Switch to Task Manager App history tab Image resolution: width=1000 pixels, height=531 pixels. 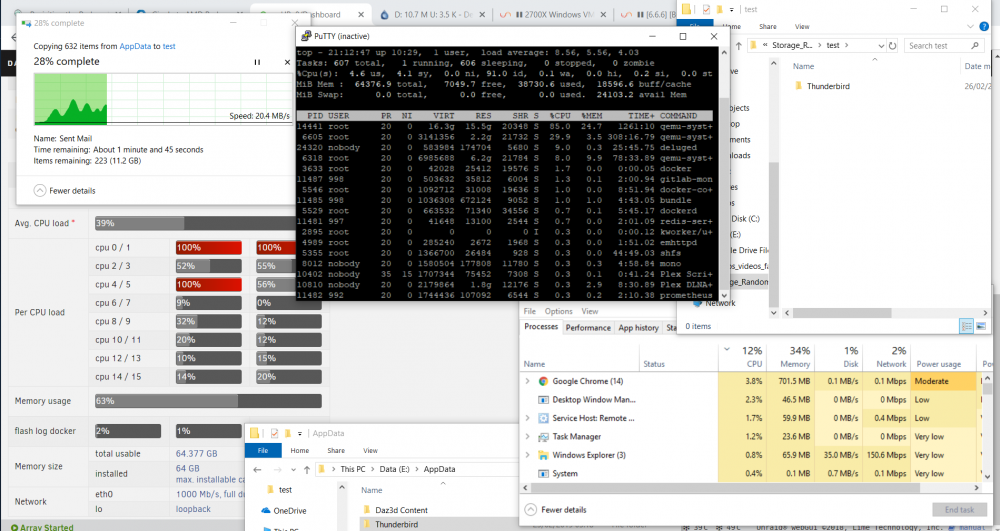(638, 328)
